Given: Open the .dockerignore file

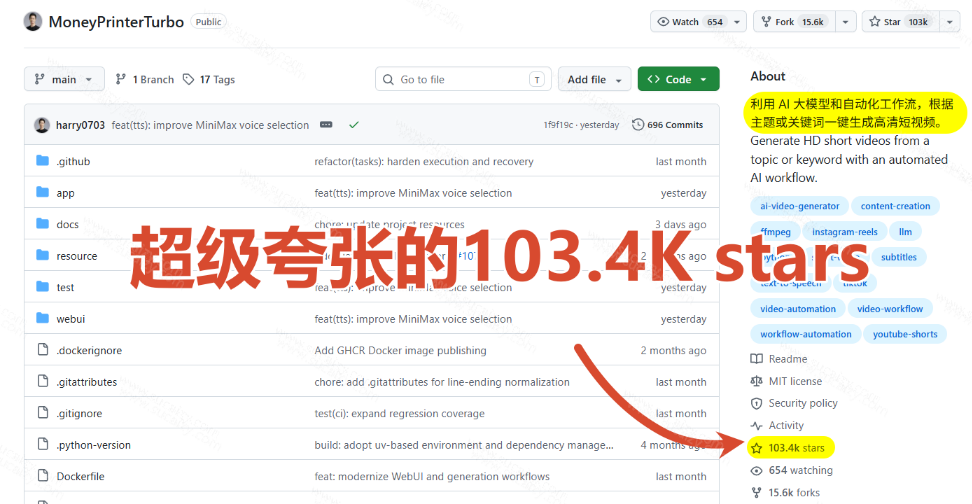Looking at the screenshot, I should click(89, 350).
